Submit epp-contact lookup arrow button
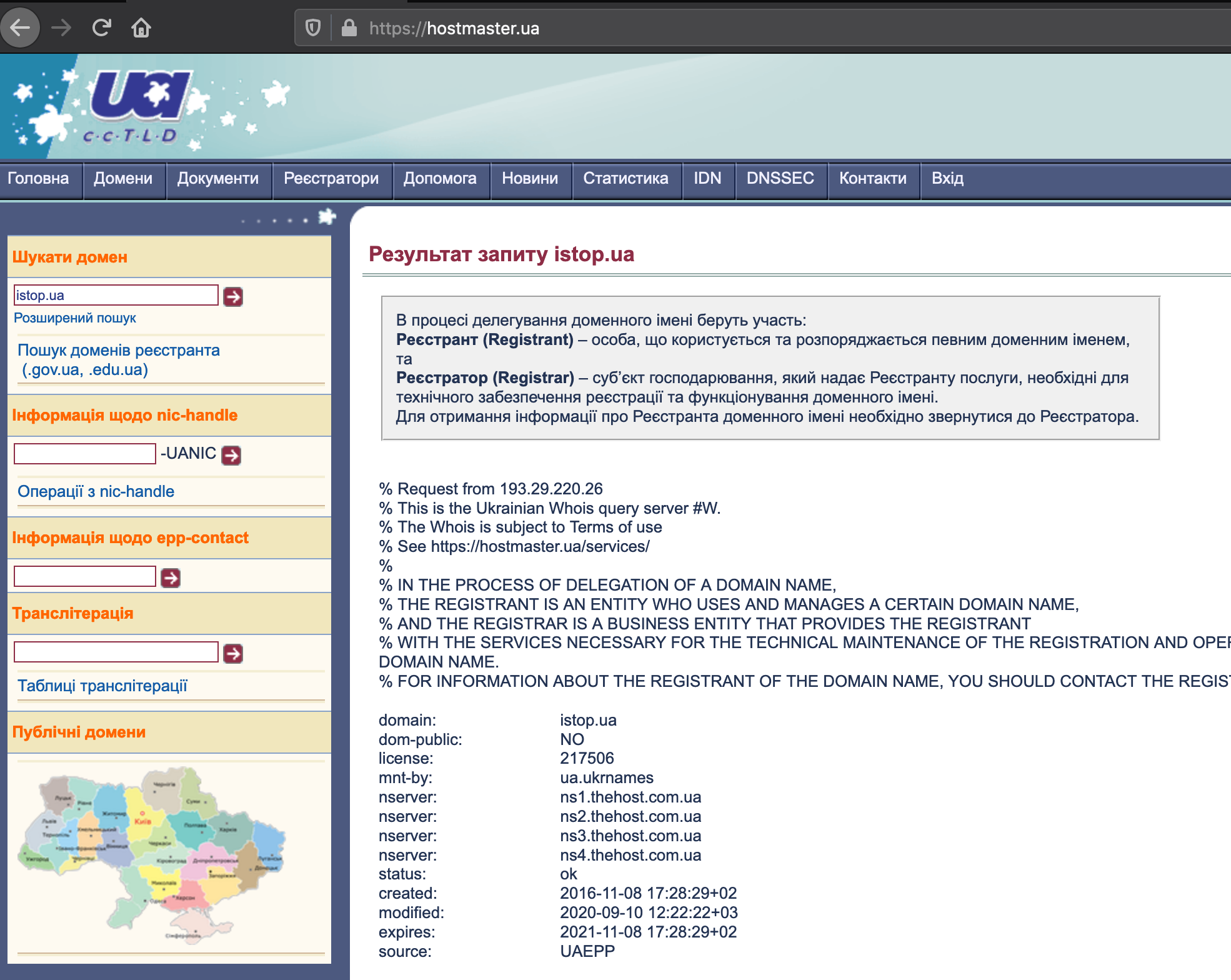 point(171,578)
